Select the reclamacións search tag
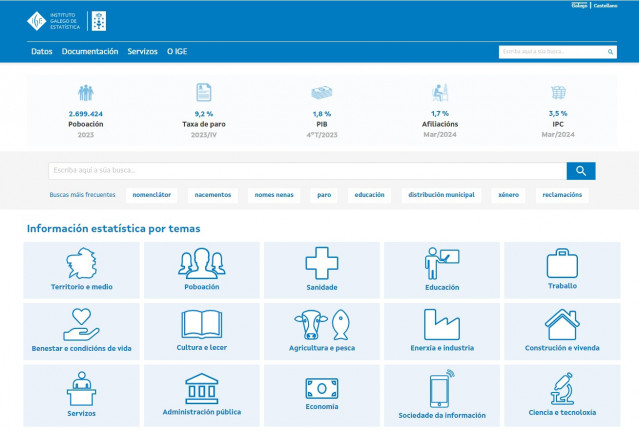The image size is (639, 433). coord(562,195)
